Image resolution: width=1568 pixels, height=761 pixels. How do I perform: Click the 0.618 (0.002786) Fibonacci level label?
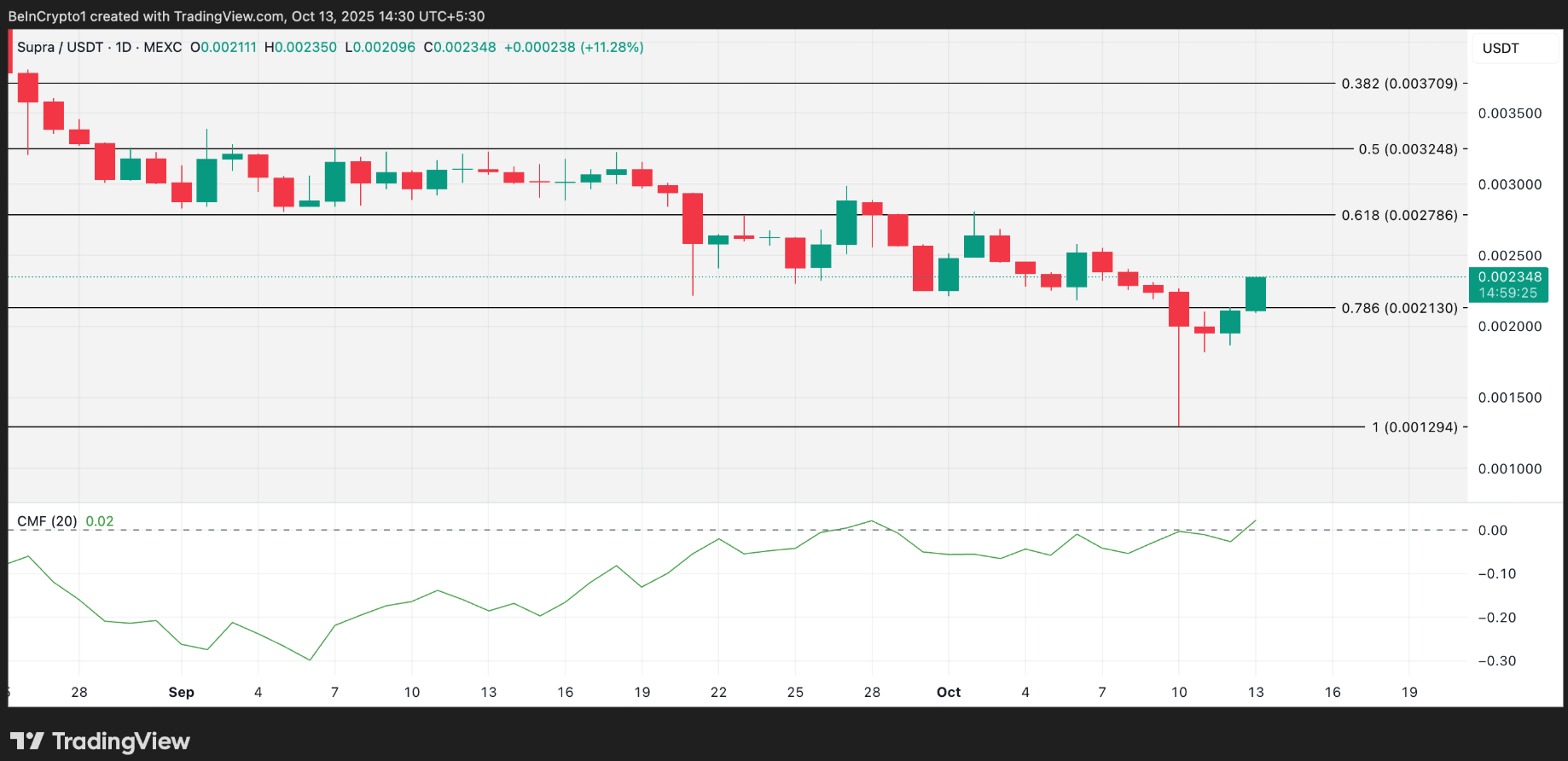pyautogui.click(x=1399, y=215)
